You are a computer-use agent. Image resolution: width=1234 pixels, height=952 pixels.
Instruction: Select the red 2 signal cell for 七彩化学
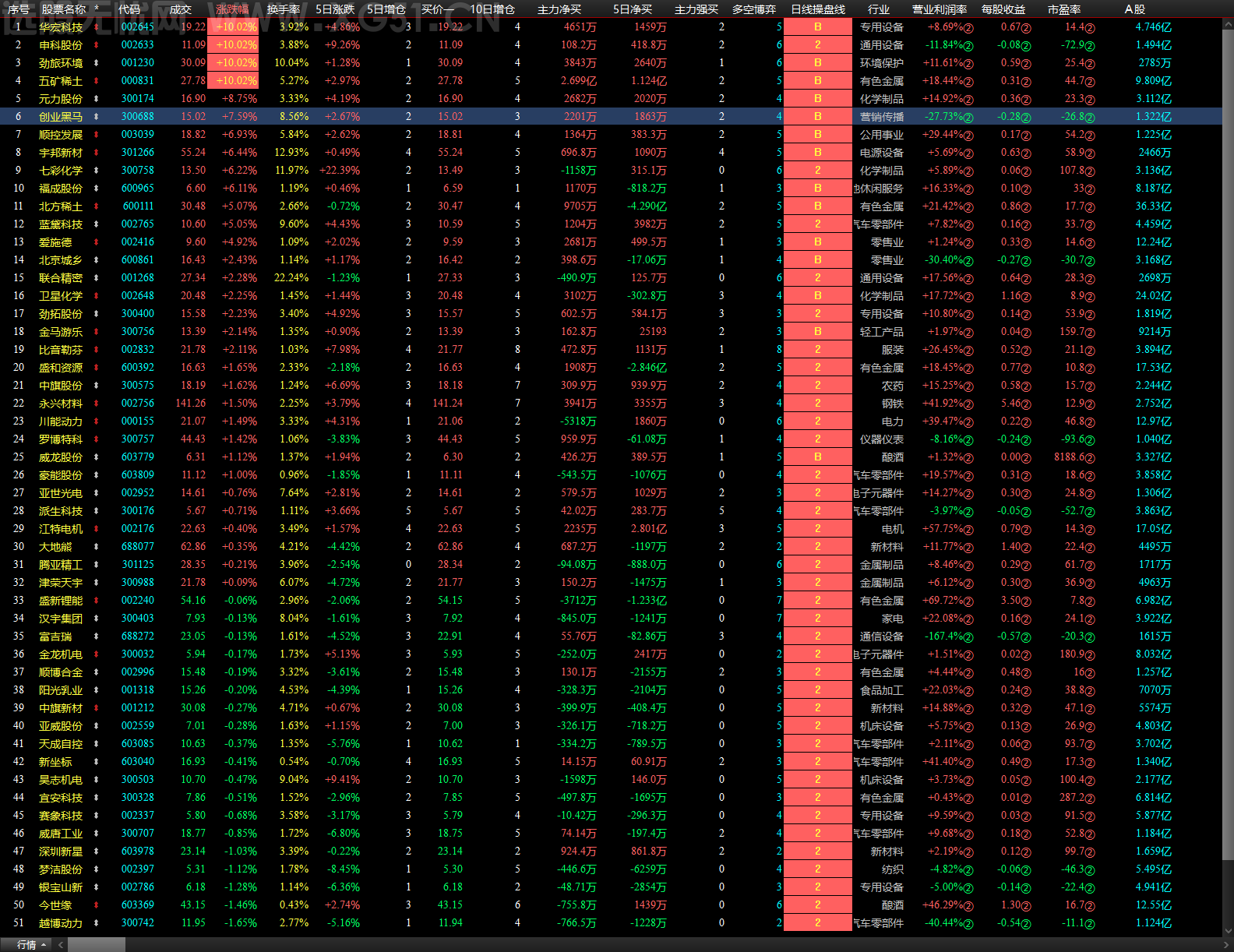click(818, 171)
